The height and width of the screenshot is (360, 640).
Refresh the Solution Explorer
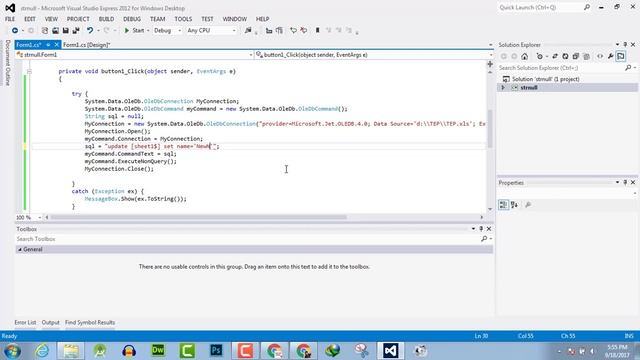(x=565, y=56)
